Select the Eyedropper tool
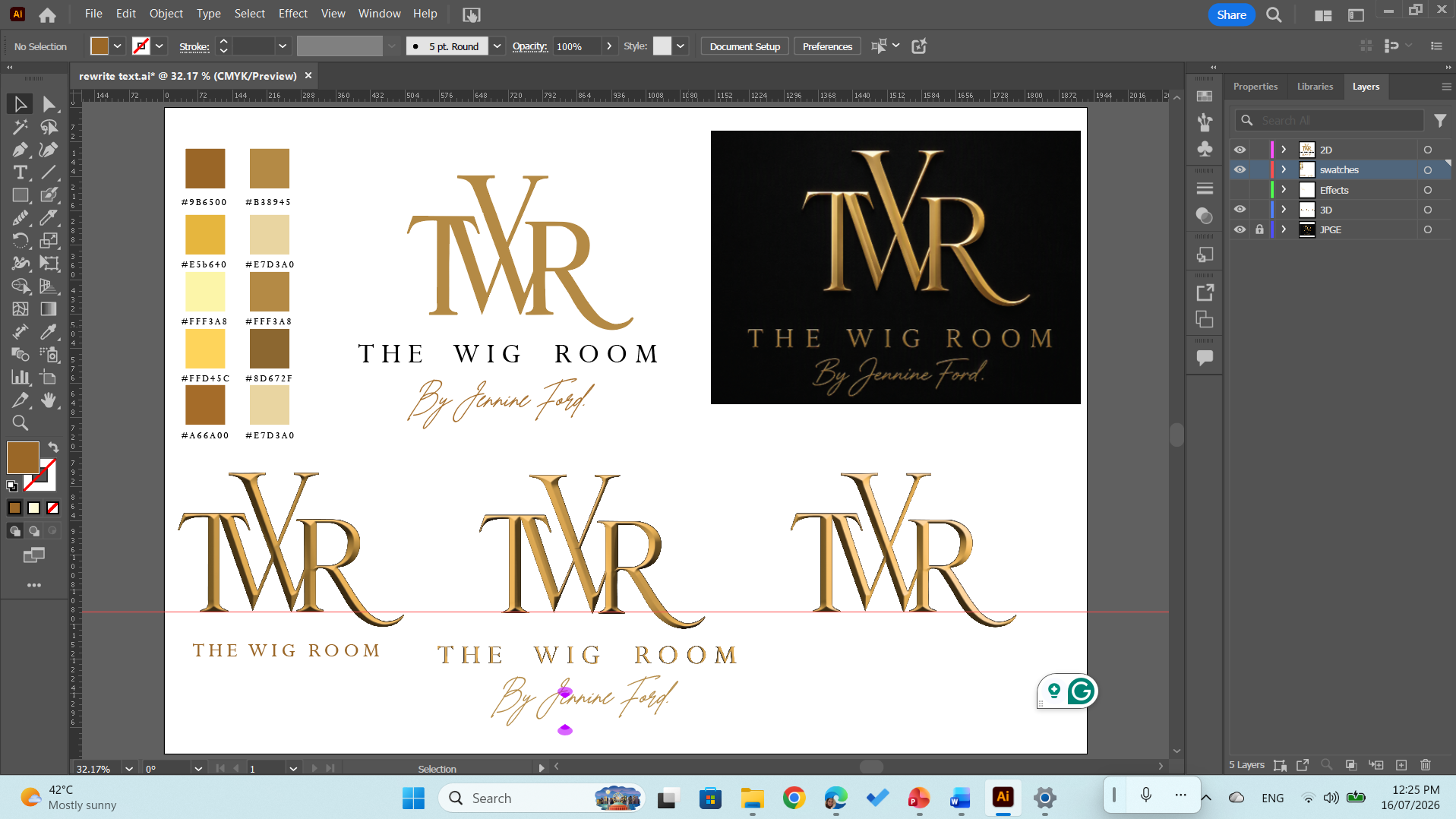This screenshot has height=819, width=1456. [x=49, y=332]
